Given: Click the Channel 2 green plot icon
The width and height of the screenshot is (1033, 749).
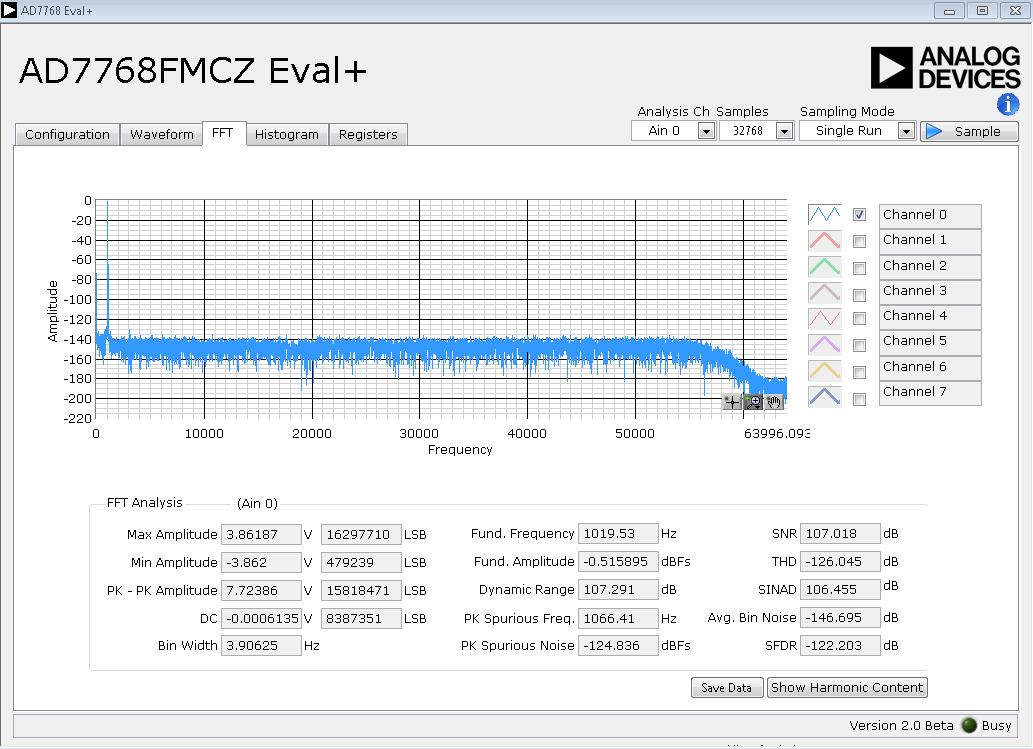Looking at the screenshot, I should (824, 266).
